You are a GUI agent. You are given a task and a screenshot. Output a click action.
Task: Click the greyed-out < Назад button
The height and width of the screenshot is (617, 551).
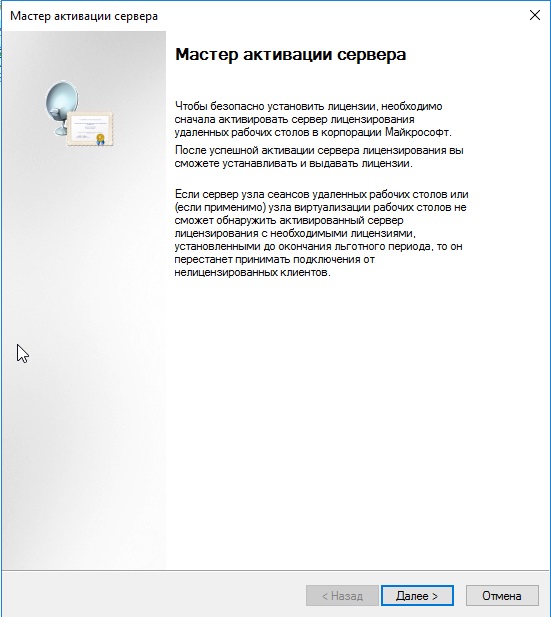coord(342,595)
